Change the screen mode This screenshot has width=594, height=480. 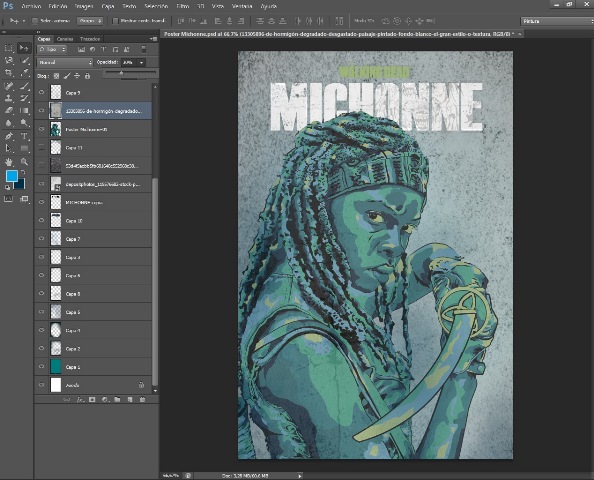pos(24,199)
